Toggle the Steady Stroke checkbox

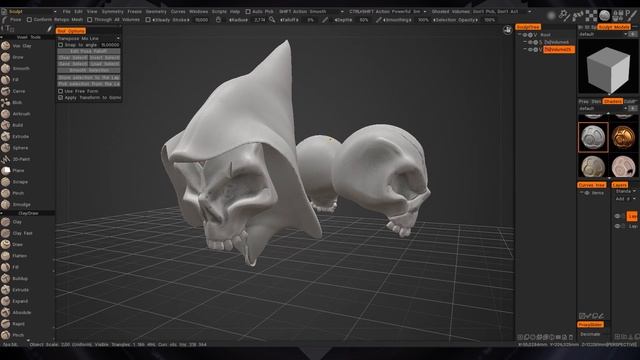[148, 20]
